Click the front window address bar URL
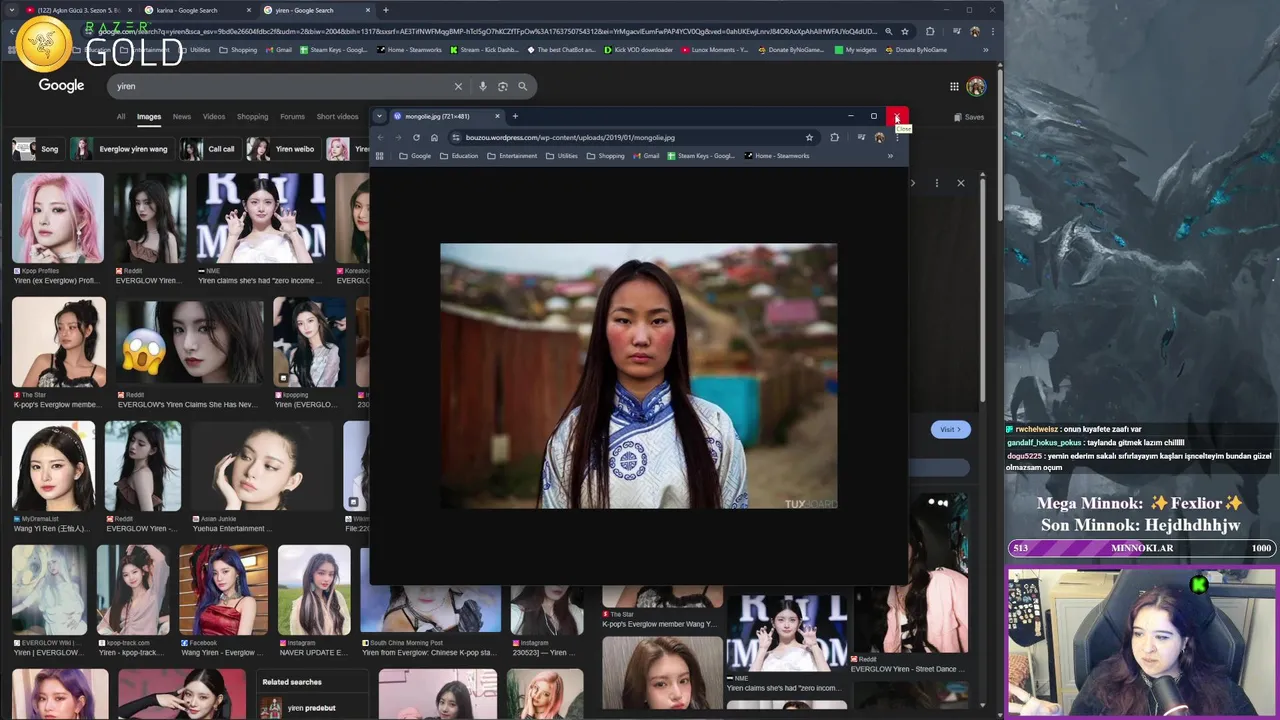This screenshot has height=720, width=1280. (x=570, y=137)
